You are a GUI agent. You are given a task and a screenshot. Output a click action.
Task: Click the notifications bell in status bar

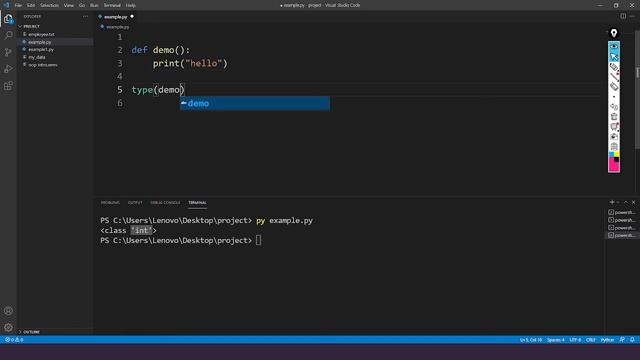point(632,340)
